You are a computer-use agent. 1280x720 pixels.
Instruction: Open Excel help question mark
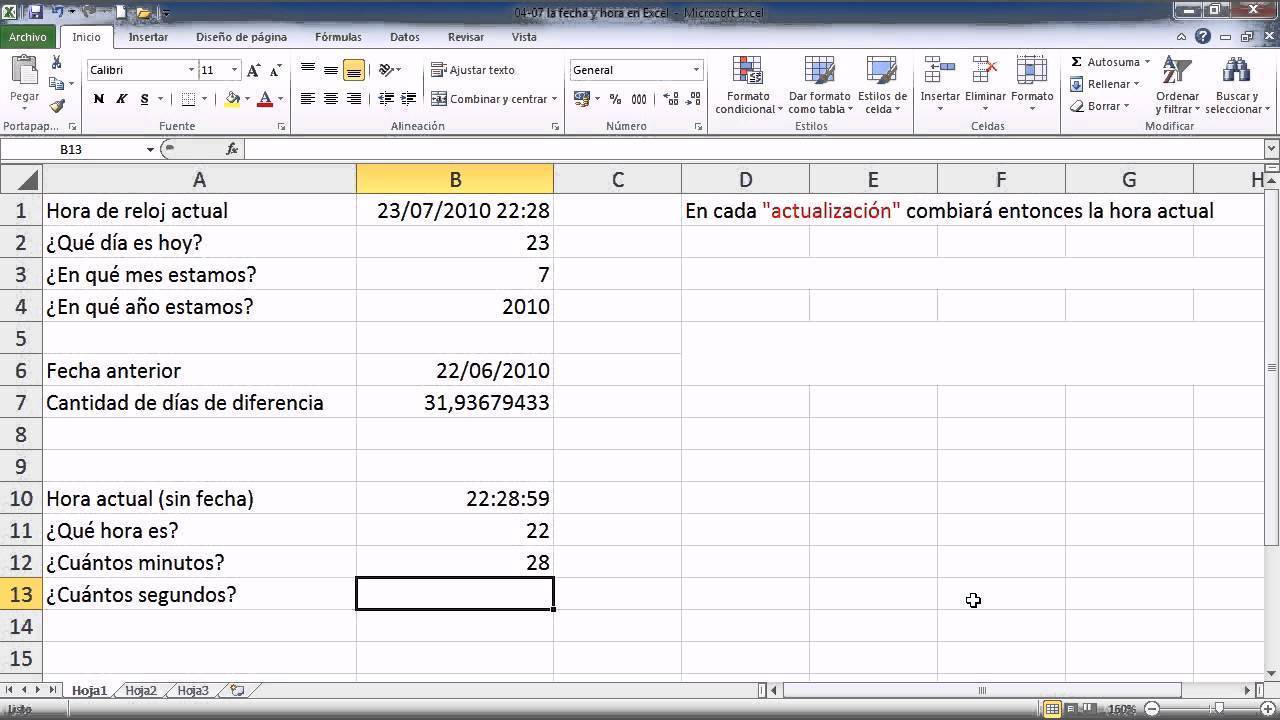(1203, 37)
